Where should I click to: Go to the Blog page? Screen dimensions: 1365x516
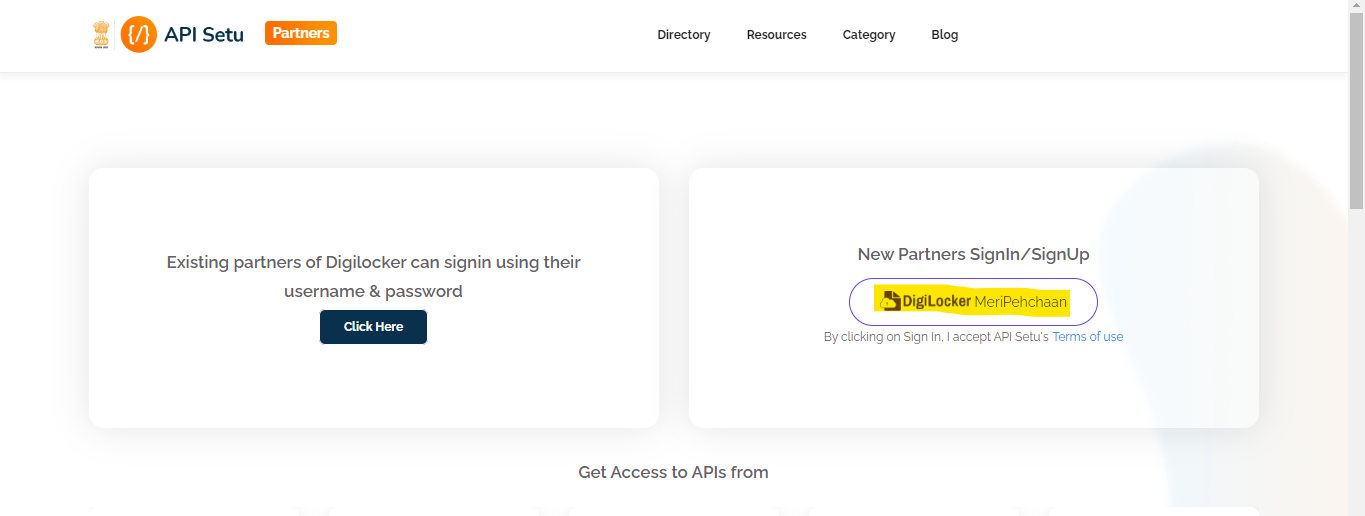pos(944,35)
